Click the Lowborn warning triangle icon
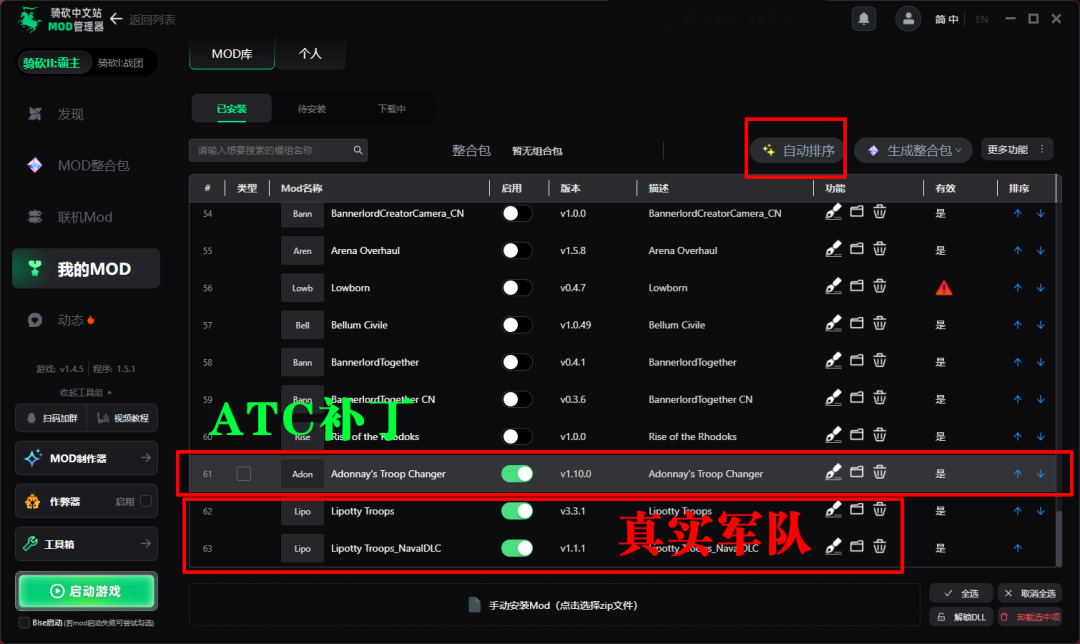This screenshot has height=644, width=1080. tap(944, 288)
